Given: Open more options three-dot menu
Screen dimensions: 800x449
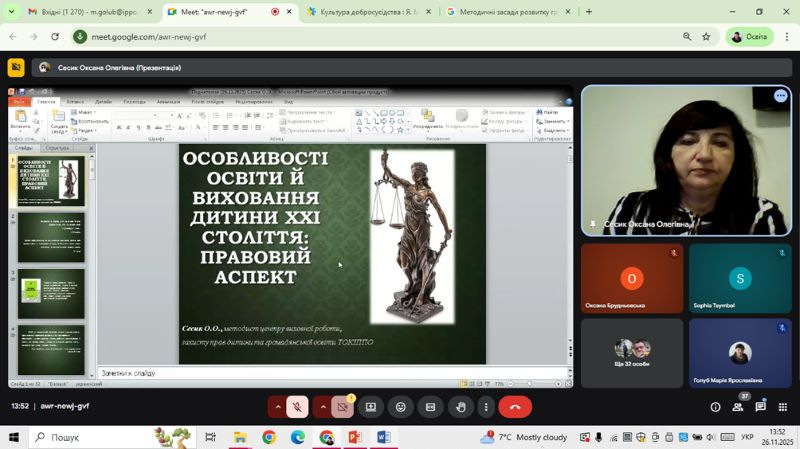Looking at the screenshot, I should click(486, 407).
